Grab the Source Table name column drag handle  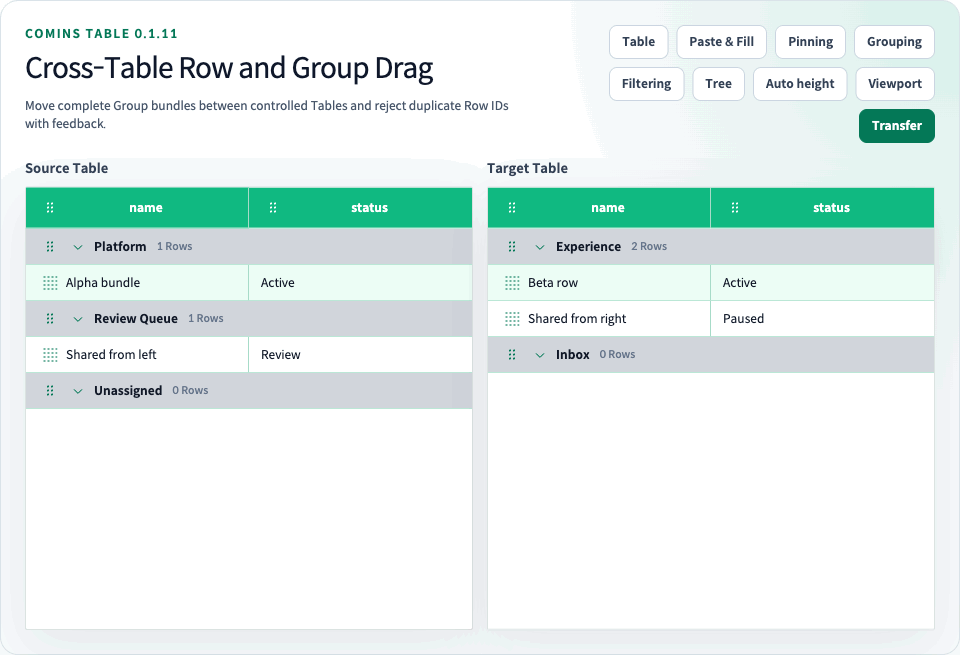pos(50,208)
